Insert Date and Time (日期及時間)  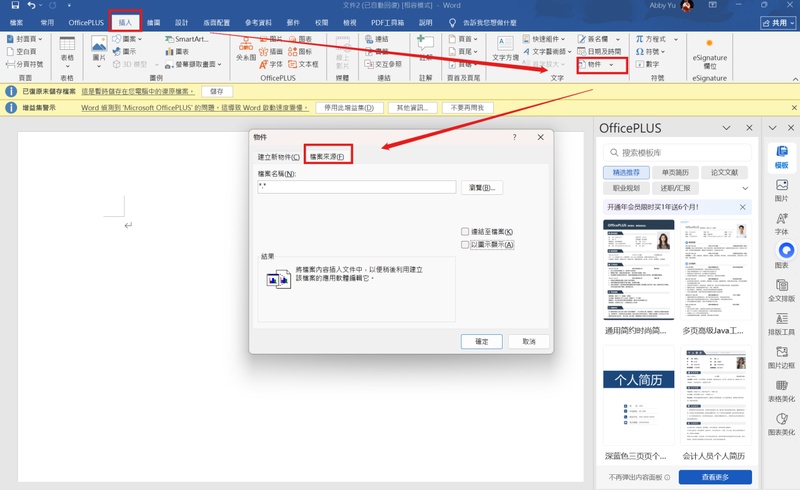pyautogui.click(x=599, y=52)
